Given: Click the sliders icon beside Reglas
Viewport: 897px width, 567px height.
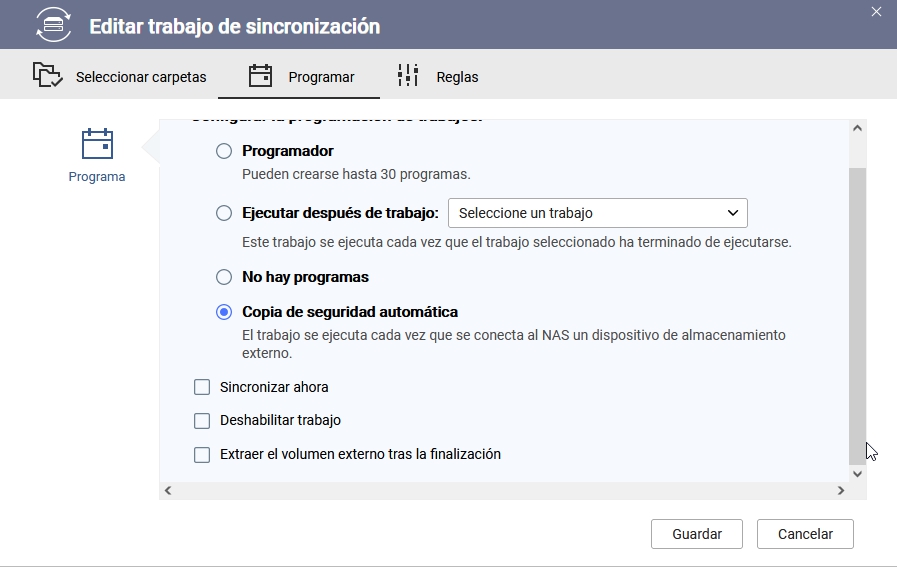Looking at the screenshot, I should point(408,76).
